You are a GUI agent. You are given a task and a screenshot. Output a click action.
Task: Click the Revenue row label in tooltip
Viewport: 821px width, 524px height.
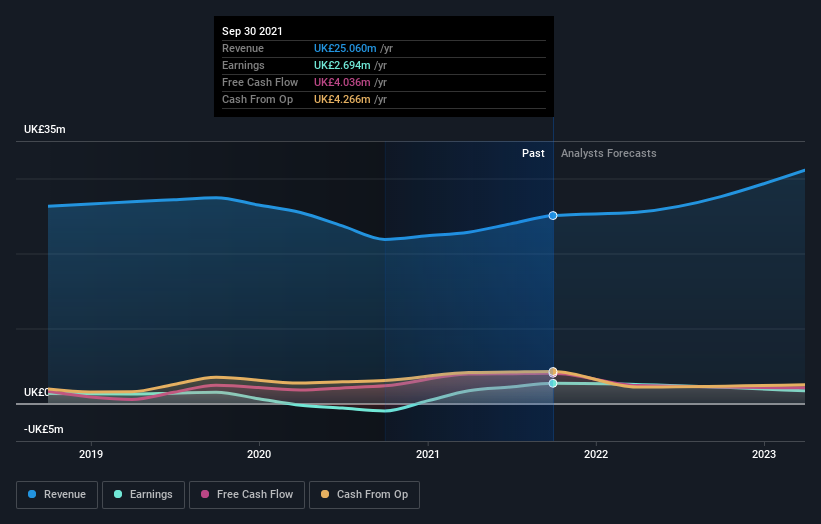pyautogui.click(x=242, y=48)
